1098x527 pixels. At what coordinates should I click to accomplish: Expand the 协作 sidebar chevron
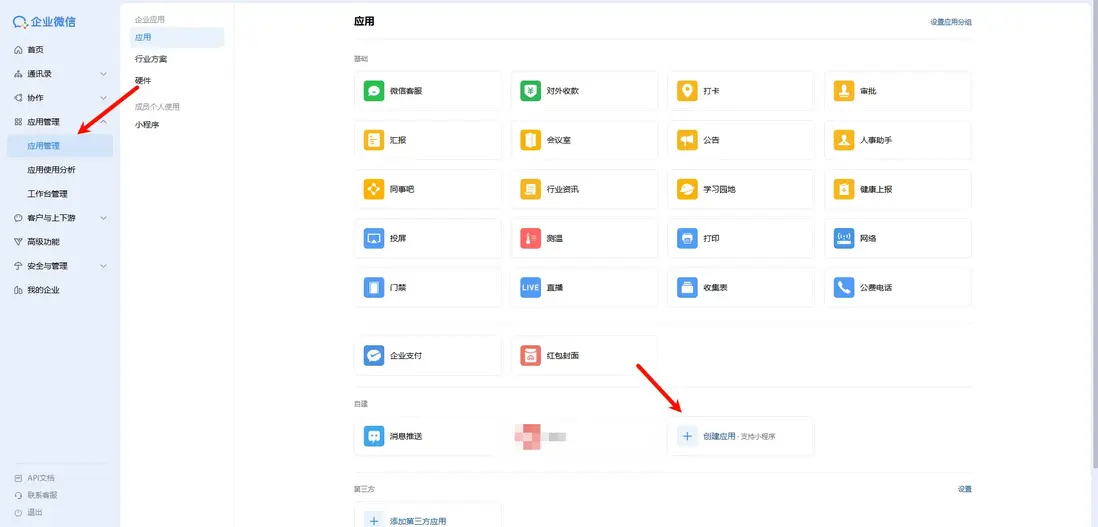[104, 98]
